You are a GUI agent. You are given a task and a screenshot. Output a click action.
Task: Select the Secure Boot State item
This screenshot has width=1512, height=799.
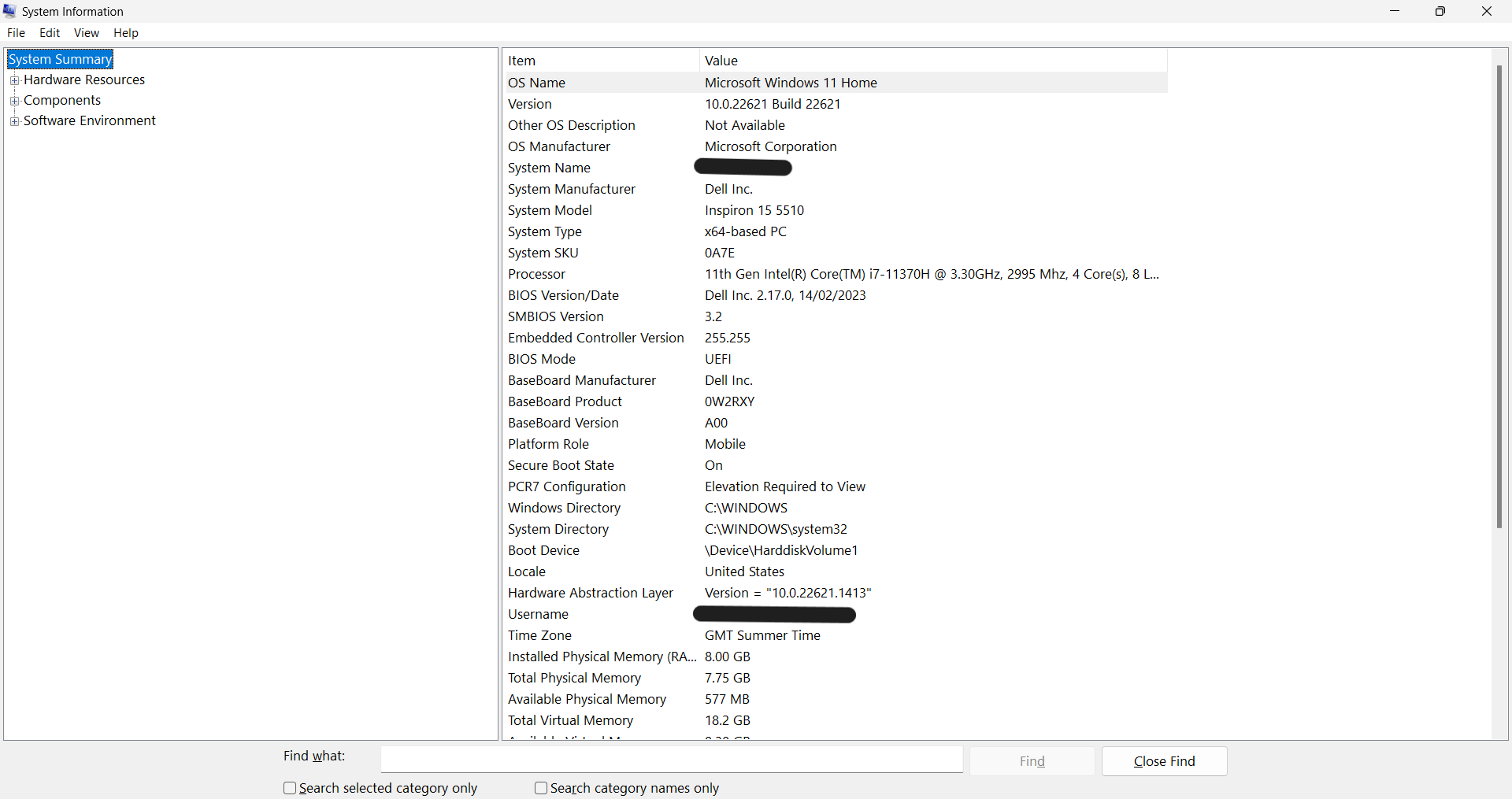pyautogui.click(x=561, y=465)
